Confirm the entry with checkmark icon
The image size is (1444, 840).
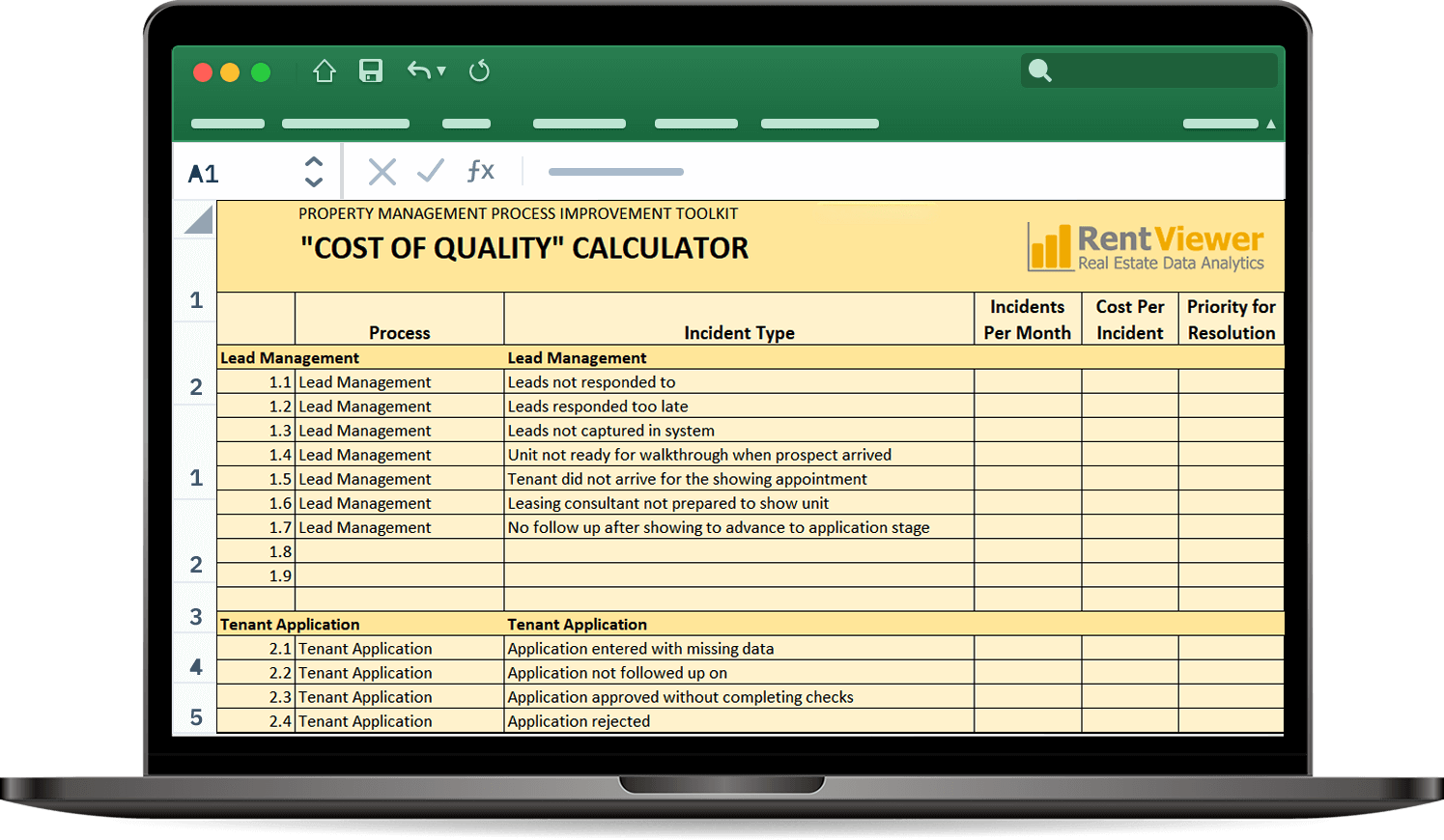point(431,172)
